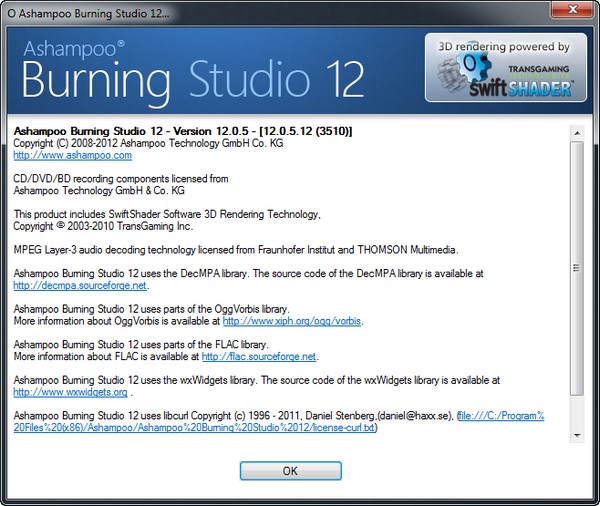Click the scrollbar up arrow
The width and height of the screenshot is (600, 506).
[x=577, y=133]
